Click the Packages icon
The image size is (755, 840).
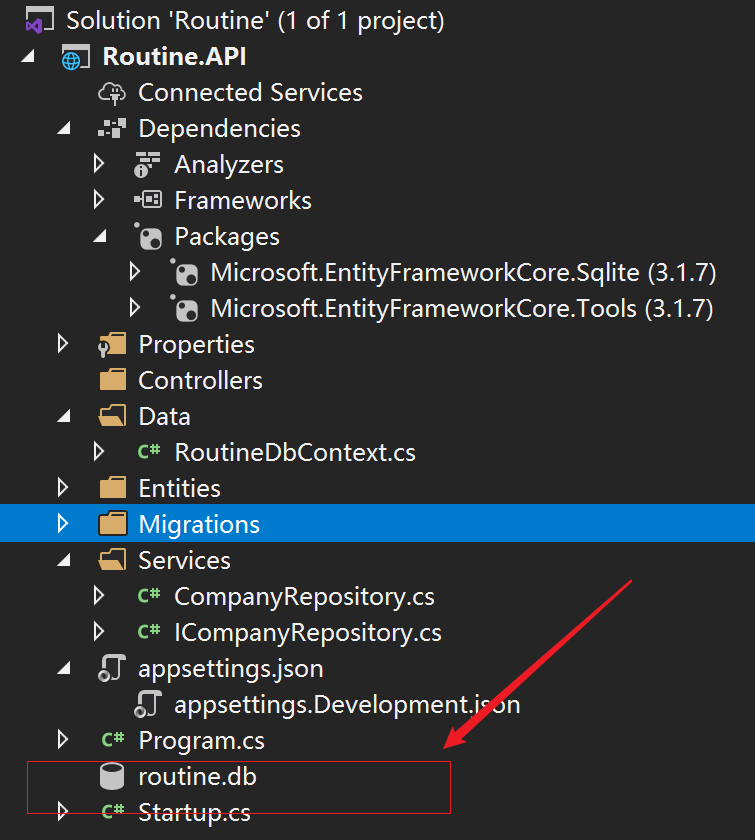pyautogui.click(x=147, y=237)
